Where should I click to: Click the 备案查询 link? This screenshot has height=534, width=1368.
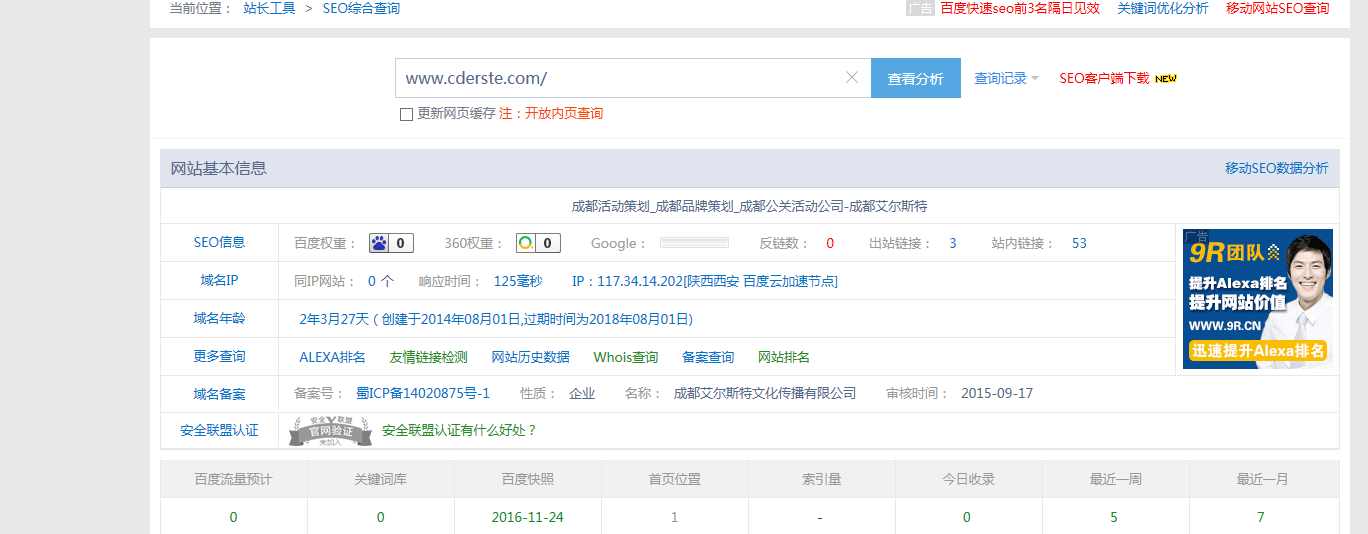pyautogui.click(x=707, y=357)
